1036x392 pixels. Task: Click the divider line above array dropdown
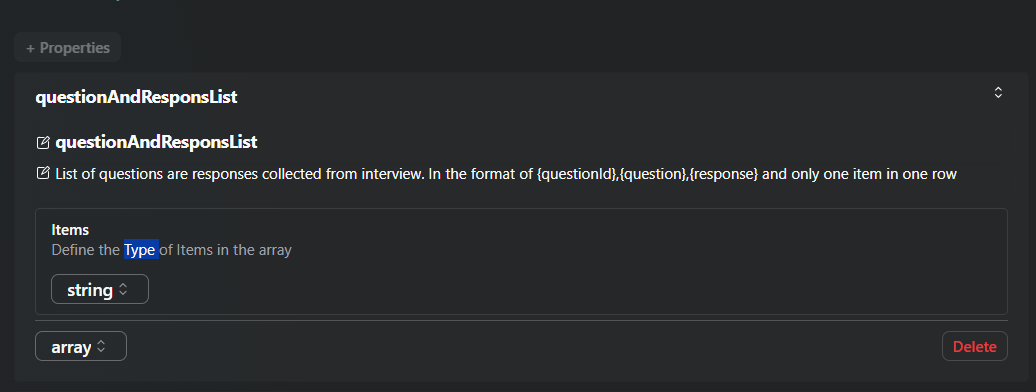pos(521,321)
